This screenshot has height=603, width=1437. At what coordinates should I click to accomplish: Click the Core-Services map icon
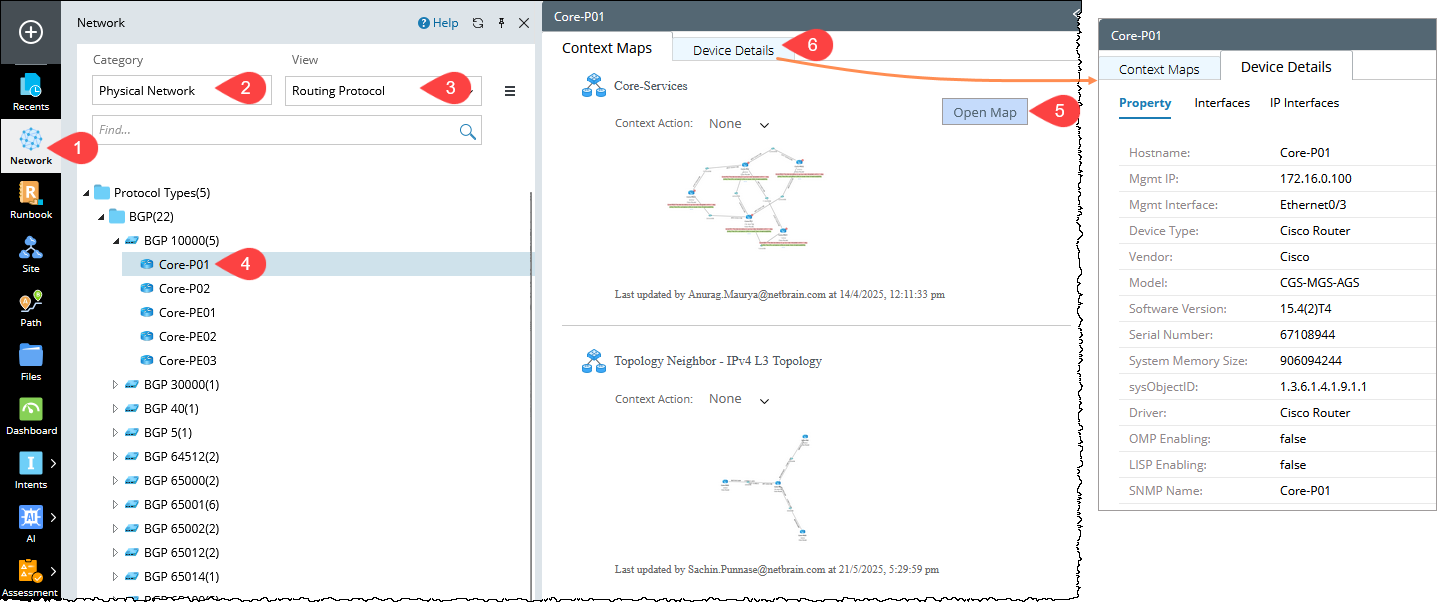pos(594,86)
